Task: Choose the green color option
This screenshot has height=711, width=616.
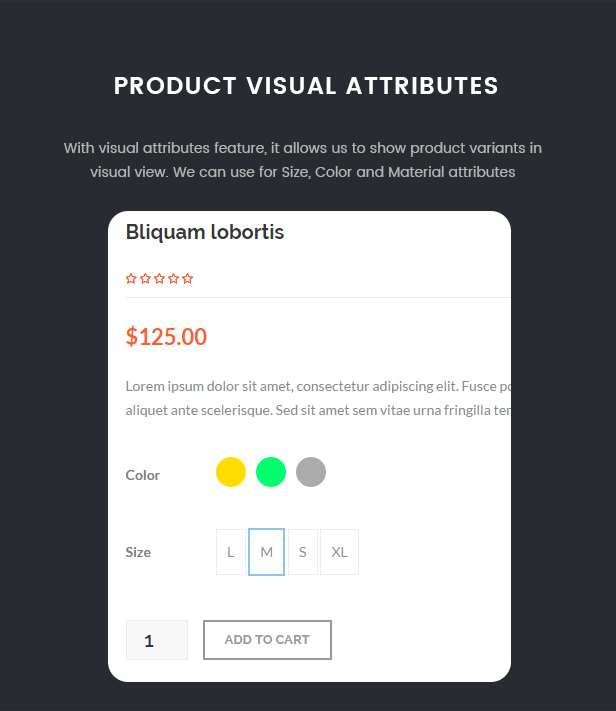Action: pyautogui.click(x=271, y=472)
